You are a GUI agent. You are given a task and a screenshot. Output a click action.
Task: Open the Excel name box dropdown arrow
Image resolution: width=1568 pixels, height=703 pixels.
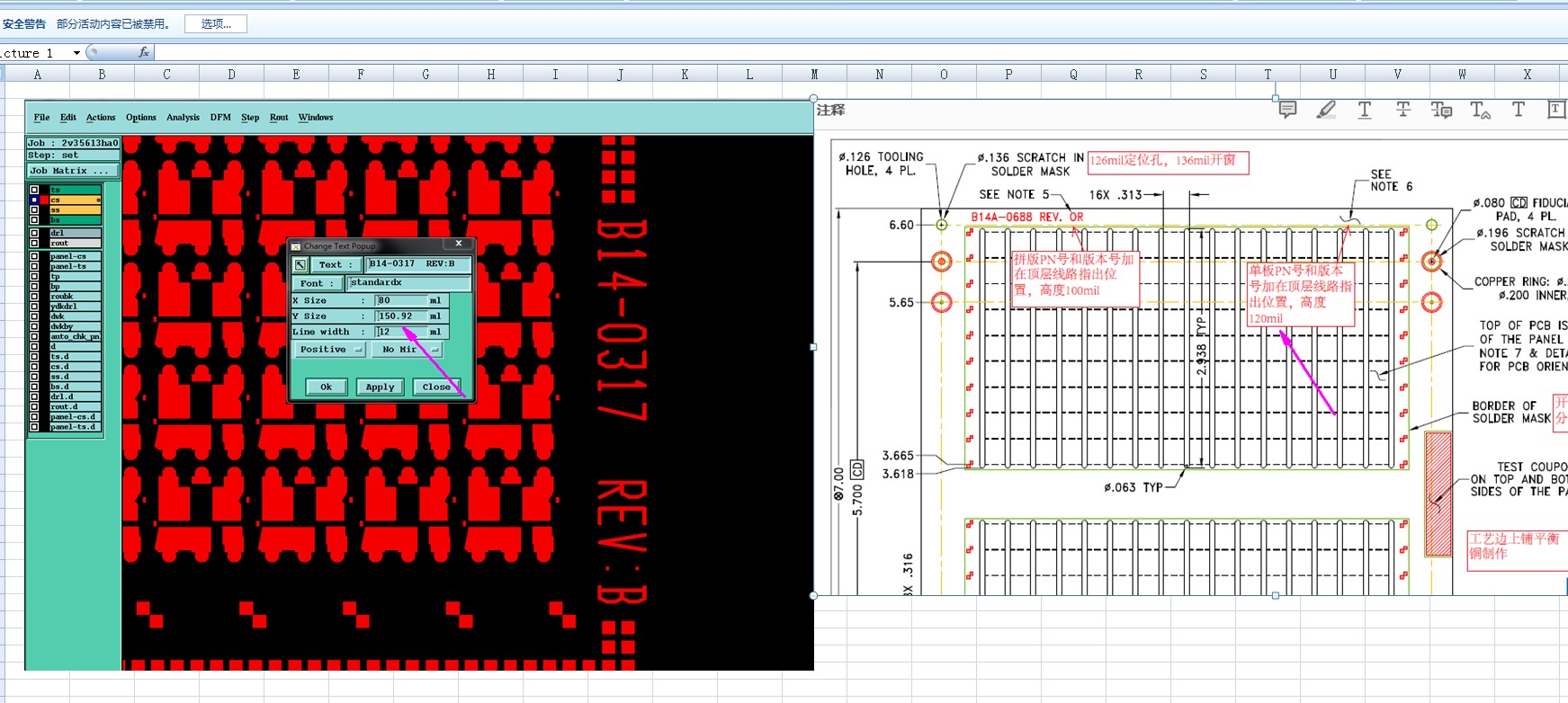click(x=76, y=53)
